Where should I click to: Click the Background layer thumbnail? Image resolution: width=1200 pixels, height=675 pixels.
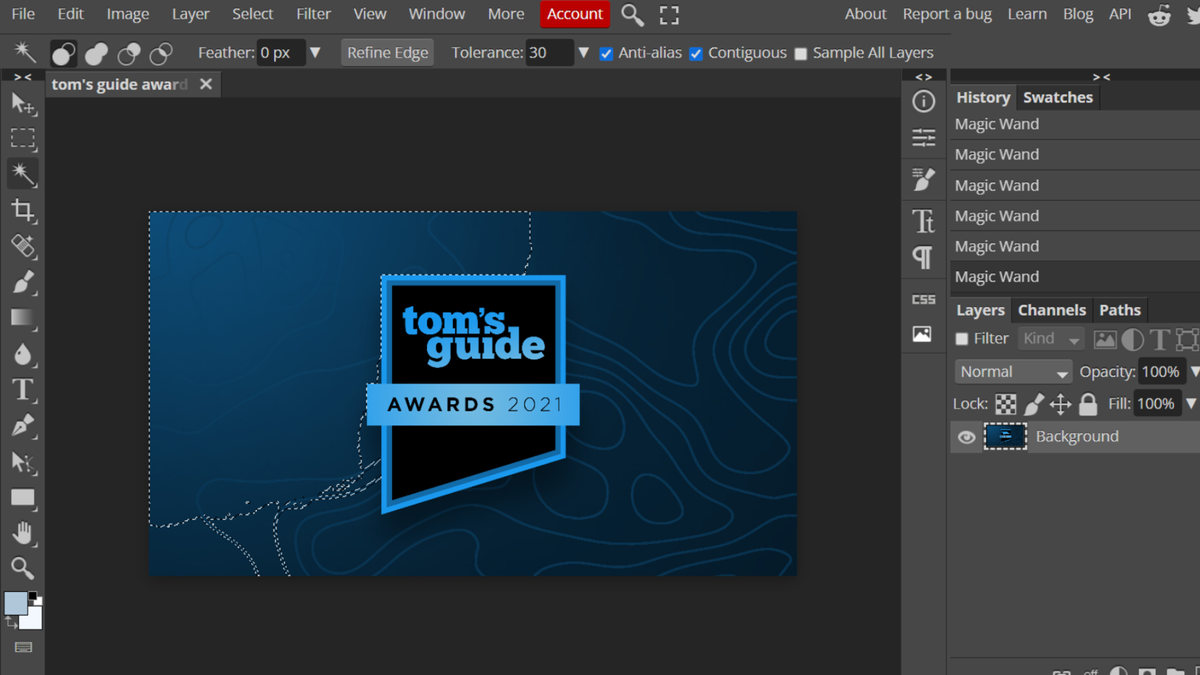(1005, 436)
